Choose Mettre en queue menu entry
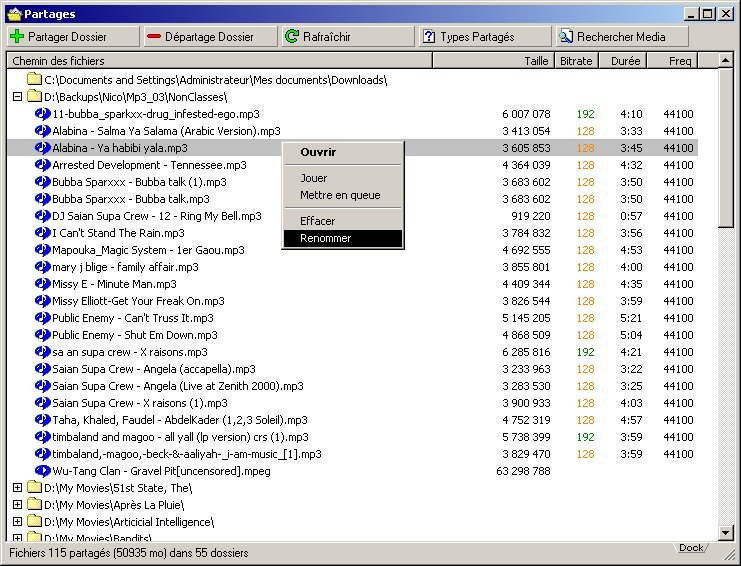741x566 pixels. pyautogui.click(x=342, y=195)
